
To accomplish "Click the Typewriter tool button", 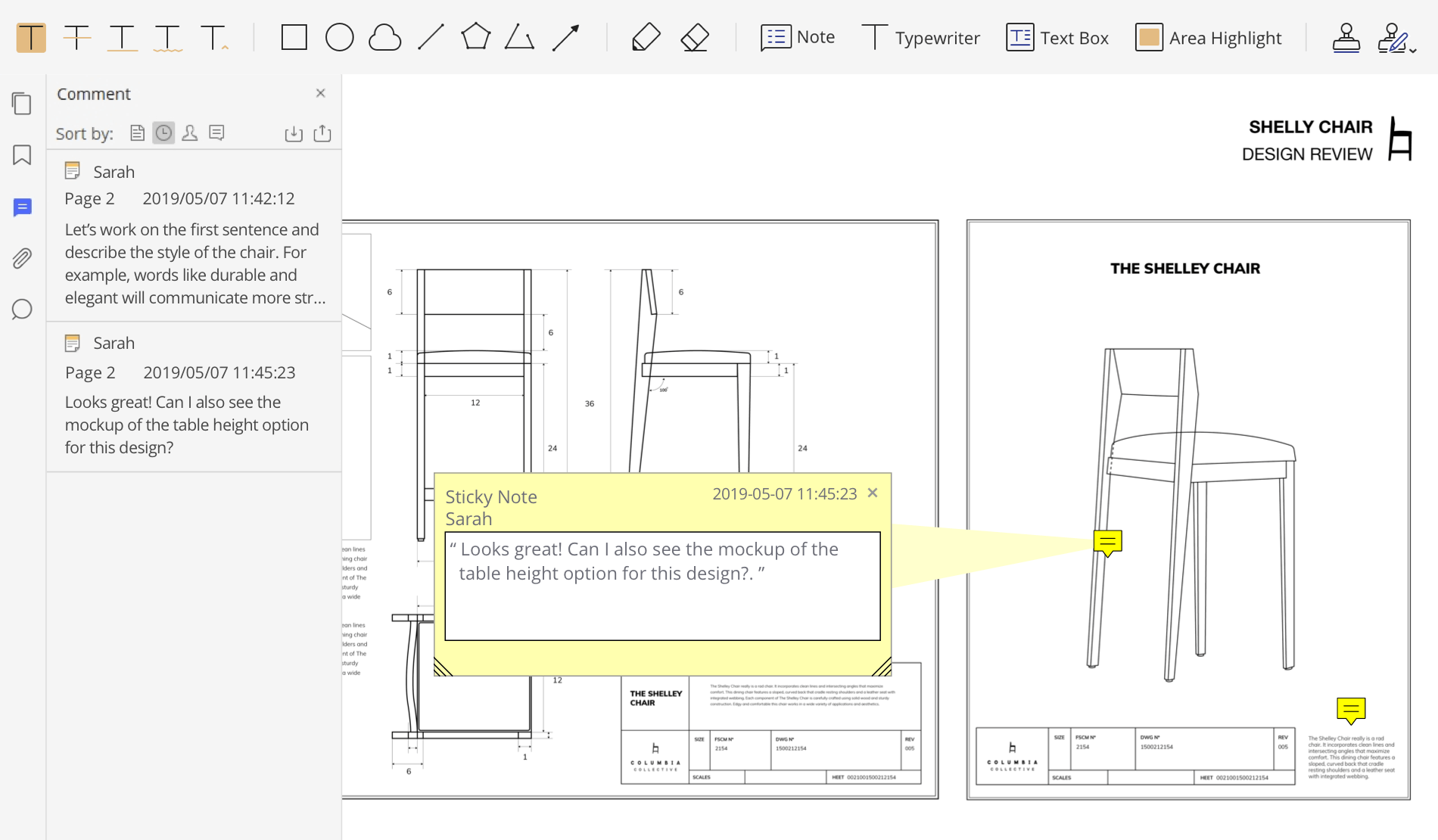I will point(920,37).
